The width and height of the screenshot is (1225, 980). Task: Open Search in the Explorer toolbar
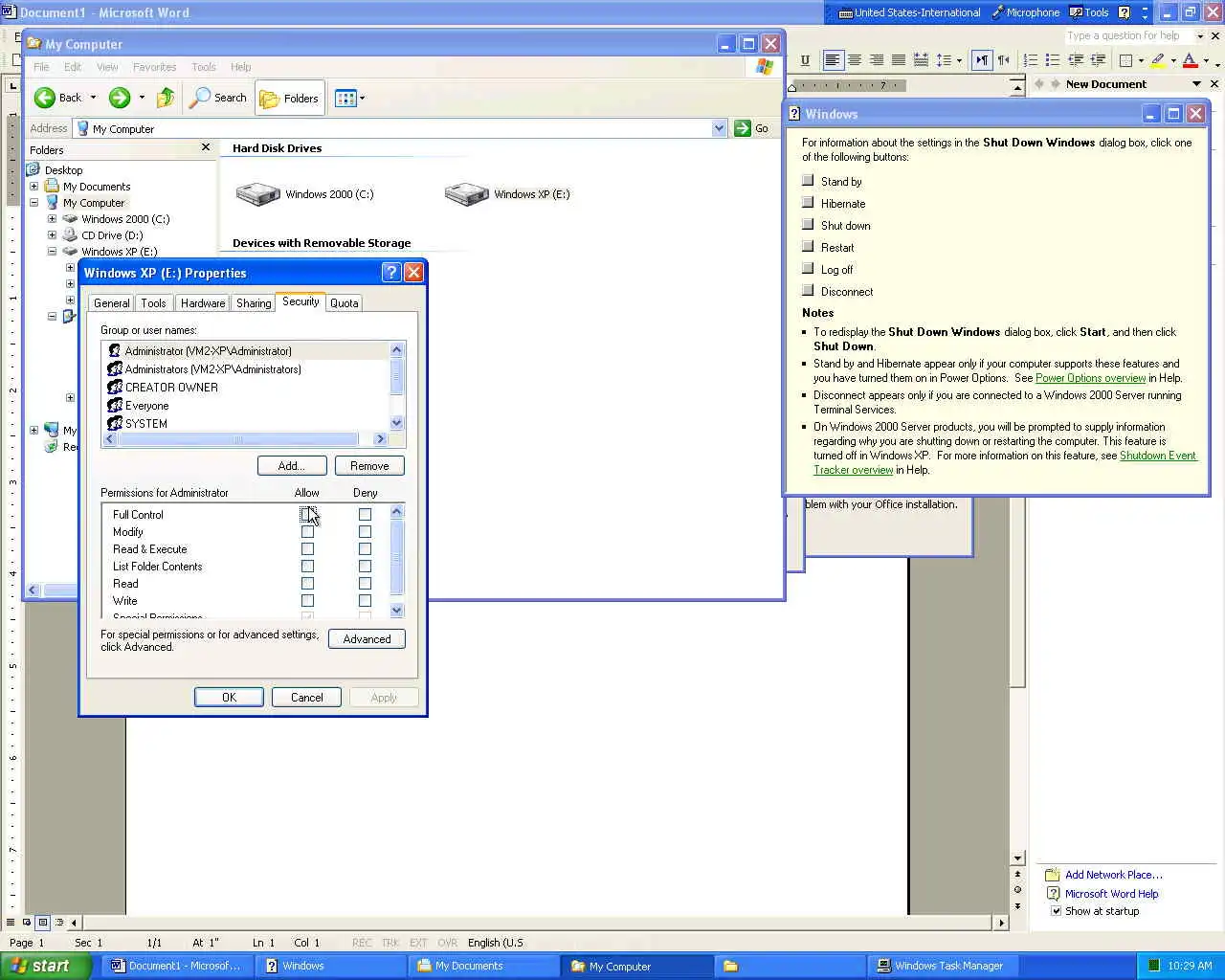218,98
